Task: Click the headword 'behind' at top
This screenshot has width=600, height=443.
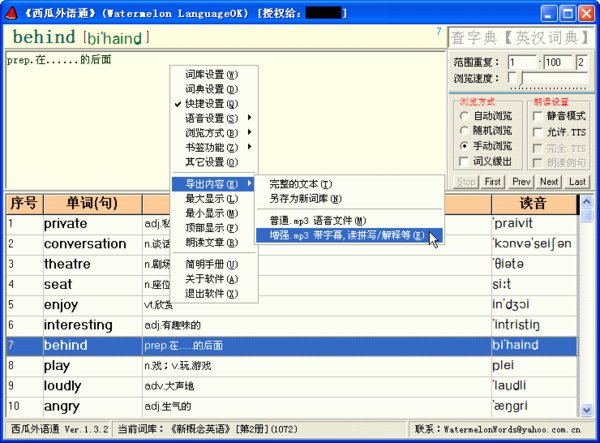Action: tap(44, 37)
